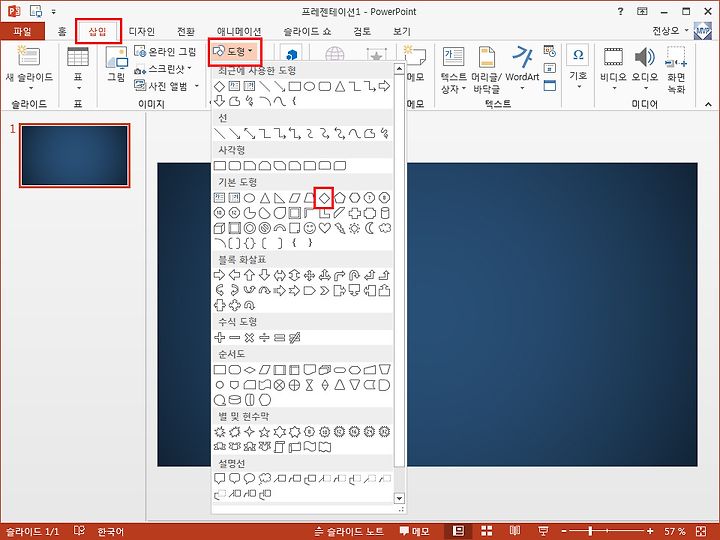This screenshot has width=720, height=540.
Task: Choose the up block arrow
Action: point(249,275)
